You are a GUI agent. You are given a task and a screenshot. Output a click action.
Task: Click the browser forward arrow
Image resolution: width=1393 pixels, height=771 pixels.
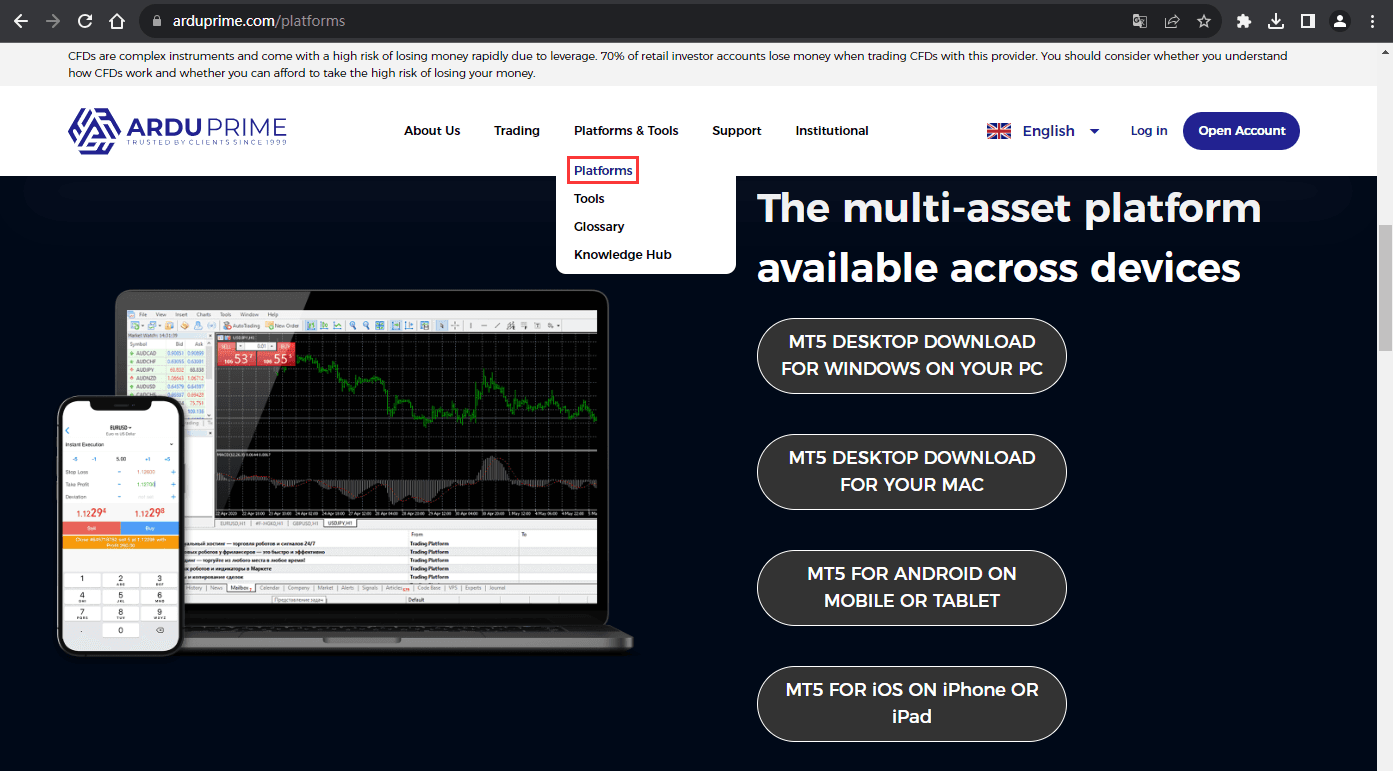click(53, 20)
